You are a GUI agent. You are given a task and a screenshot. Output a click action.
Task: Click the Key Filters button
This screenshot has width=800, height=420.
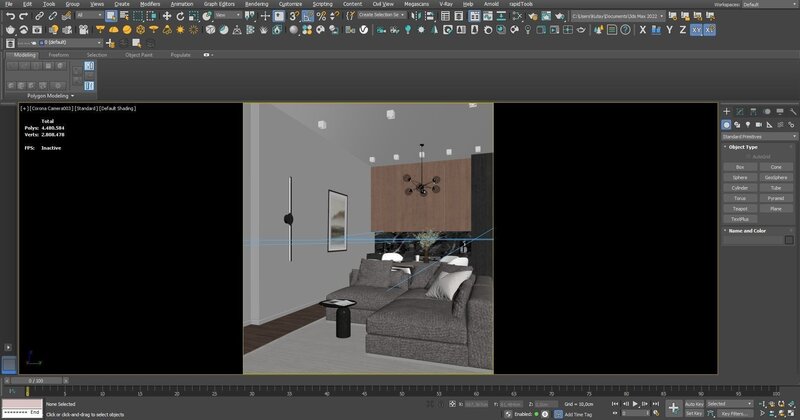733,412
